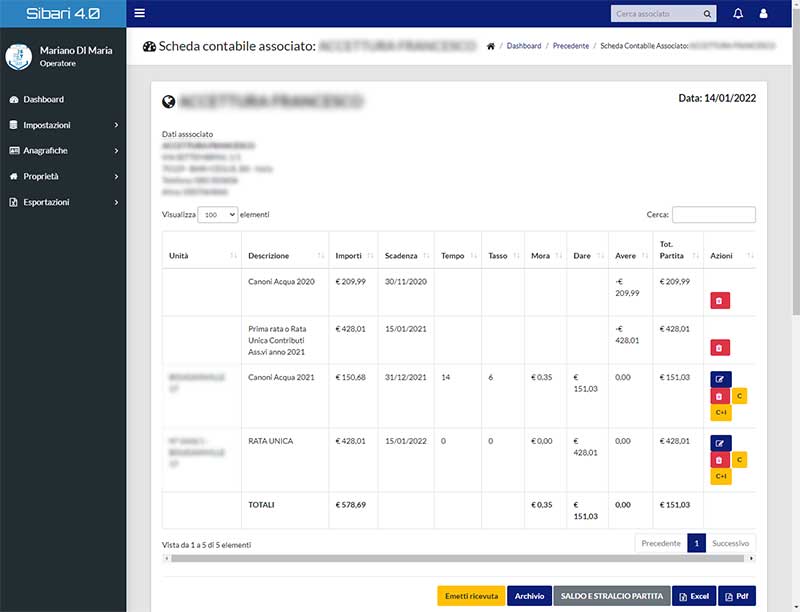Click the Successivo pagination button
Image resolution: width=800 pixels, height=612 pixels.
click(x=731, y=543)
